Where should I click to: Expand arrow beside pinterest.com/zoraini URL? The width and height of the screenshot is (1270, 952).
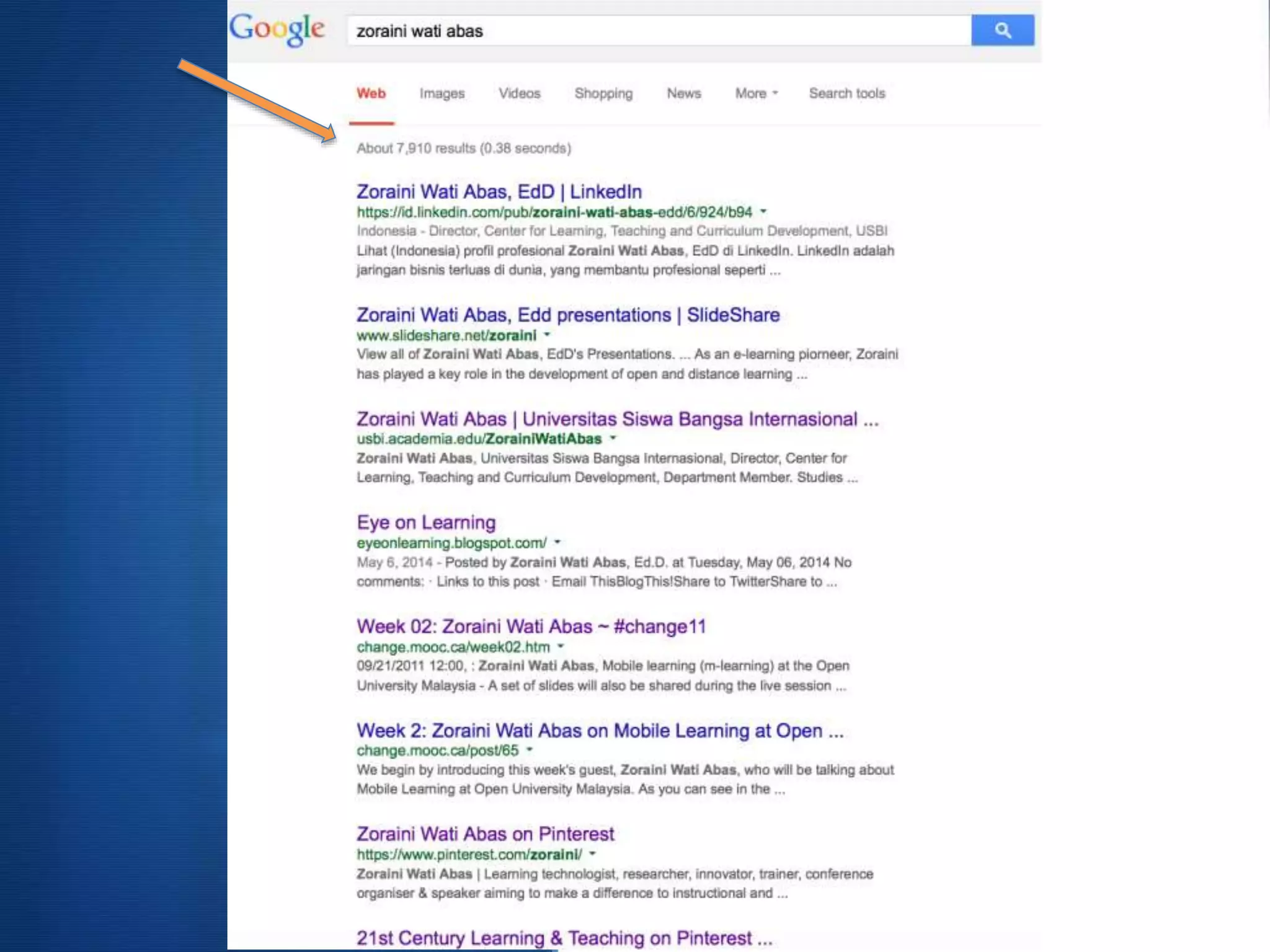pos(592,854)
